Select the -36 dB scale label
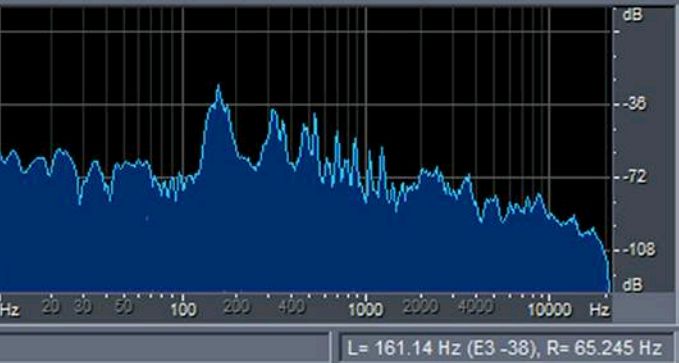Viewport: 679px width, 363px height. [635, 104]
